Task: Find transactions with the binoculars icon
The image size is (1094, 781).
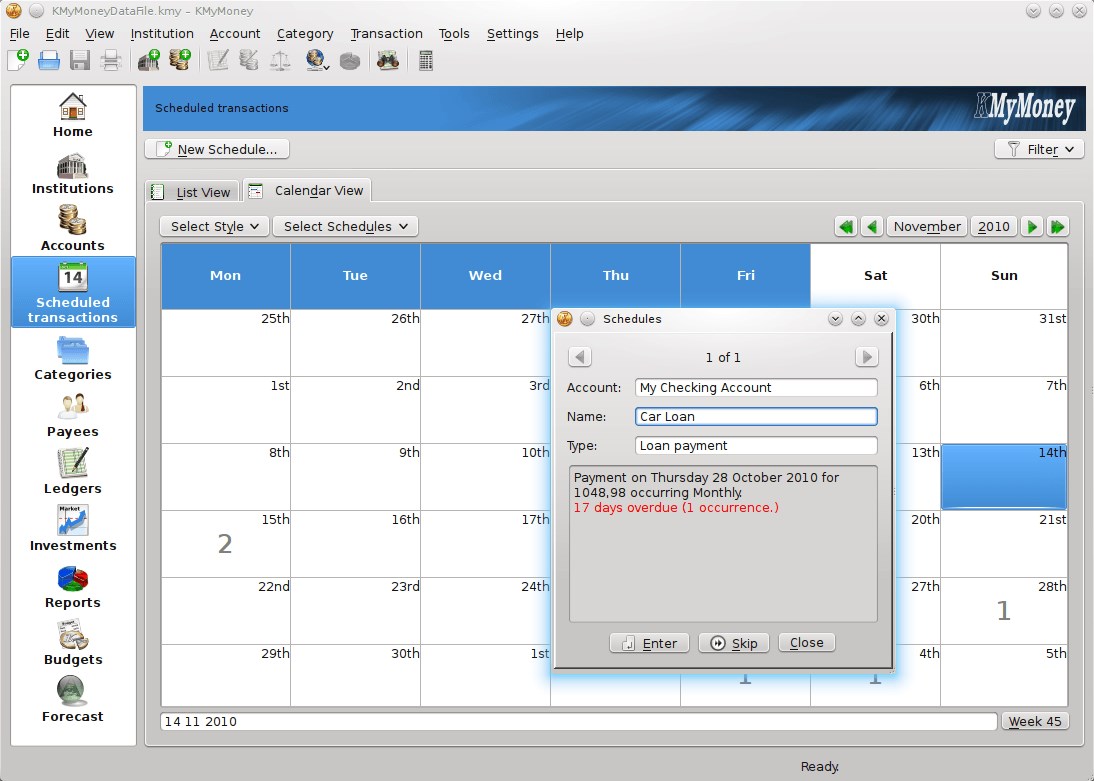Action: (388, 61)
